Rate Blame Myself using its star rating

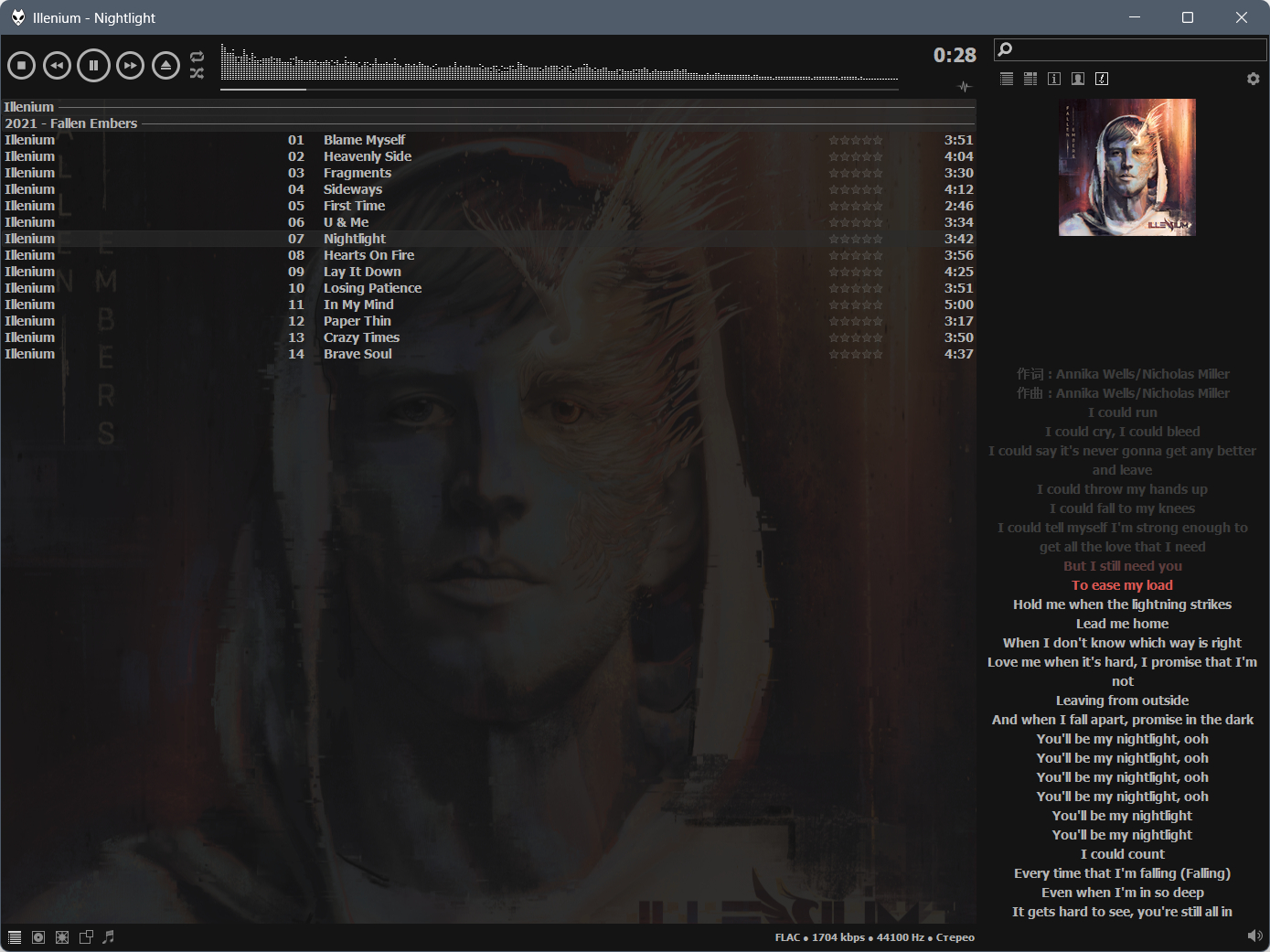[856, 140]
